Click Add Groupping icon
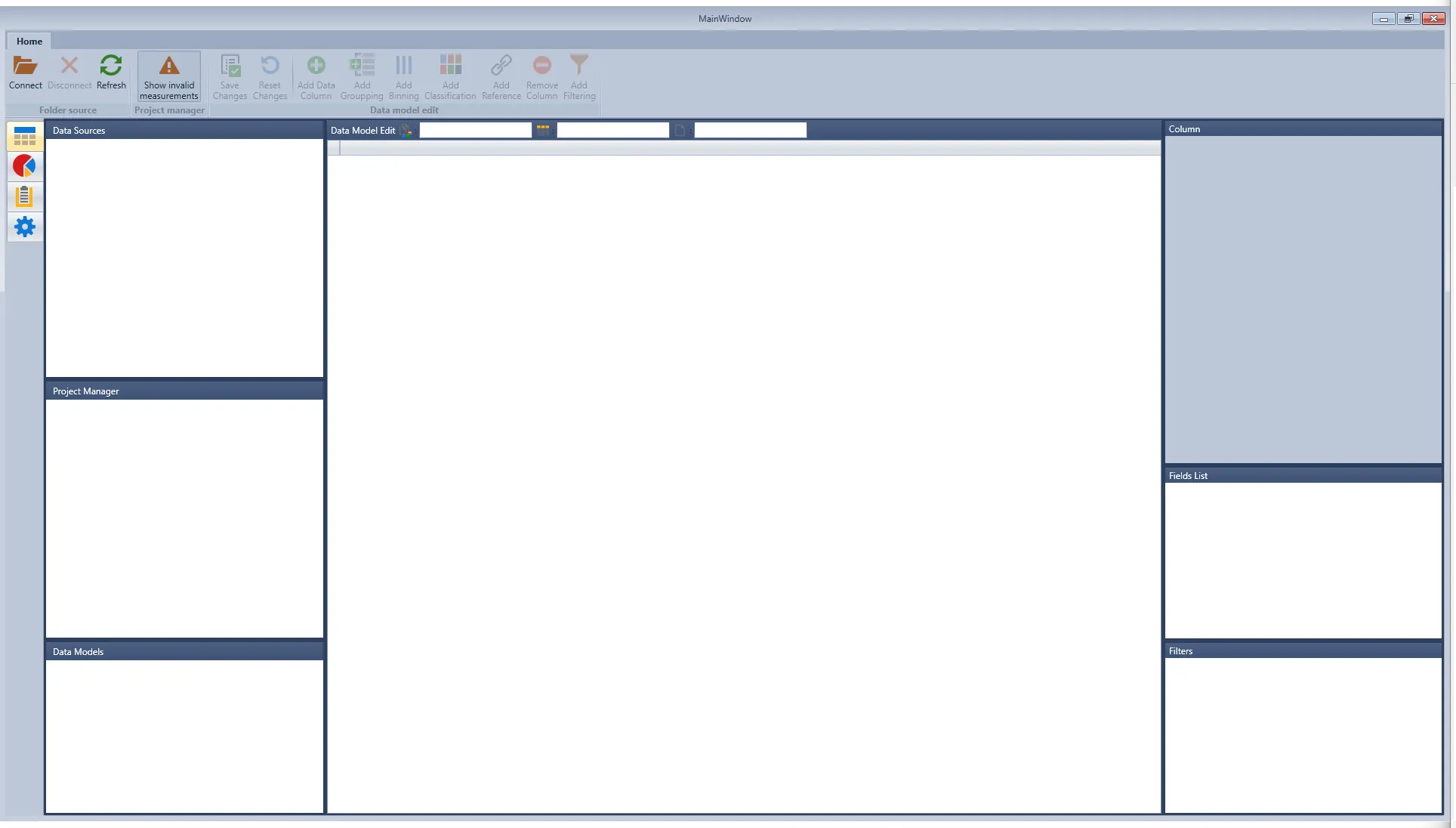This screenshot has width=1456, height=828. click(x=362, y=65)
